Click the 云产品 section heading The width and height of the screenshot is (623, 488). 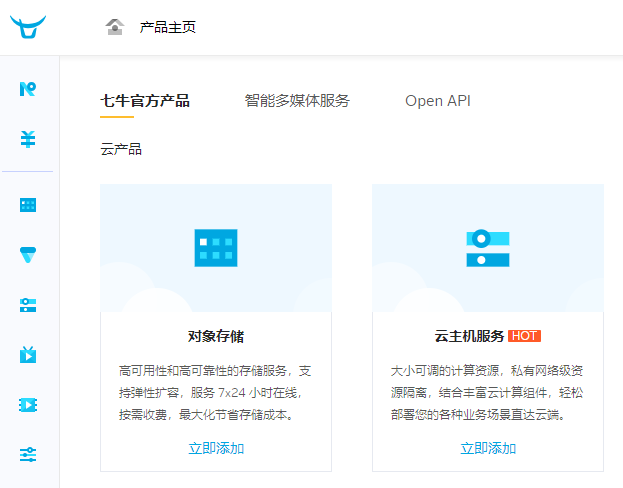121,149
